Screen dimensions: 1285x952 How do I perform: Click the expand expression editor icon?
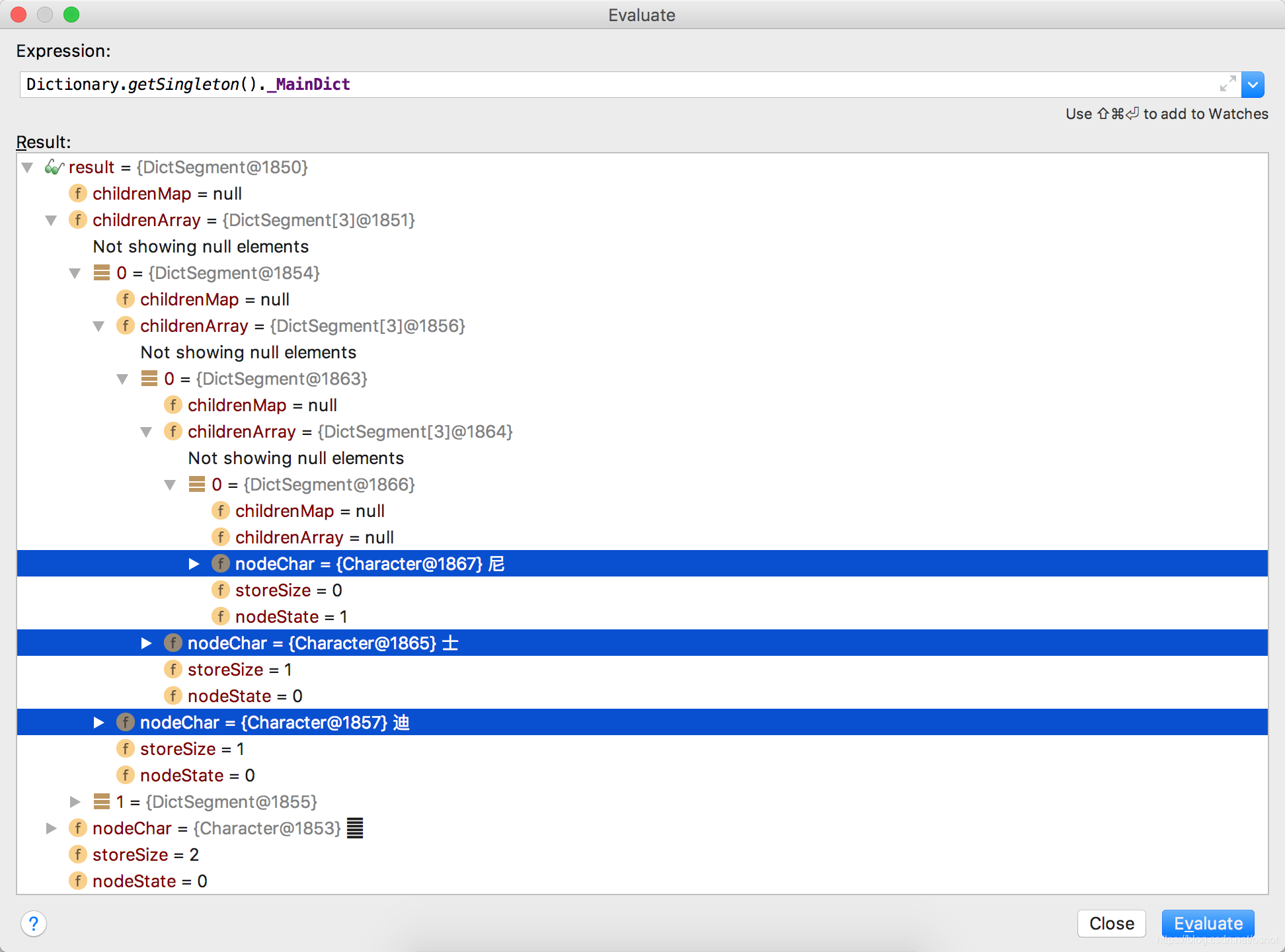point(1227,84)
